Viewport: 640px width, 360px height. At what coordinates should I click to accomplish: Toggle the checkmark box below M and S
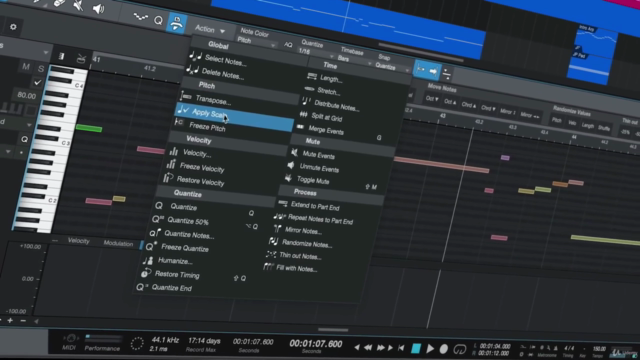[x=37, y=82]
